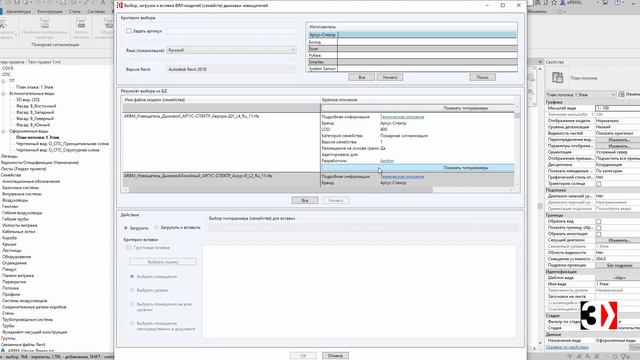Select manufacturer 'Smartec' in the list

coord(412,62)
